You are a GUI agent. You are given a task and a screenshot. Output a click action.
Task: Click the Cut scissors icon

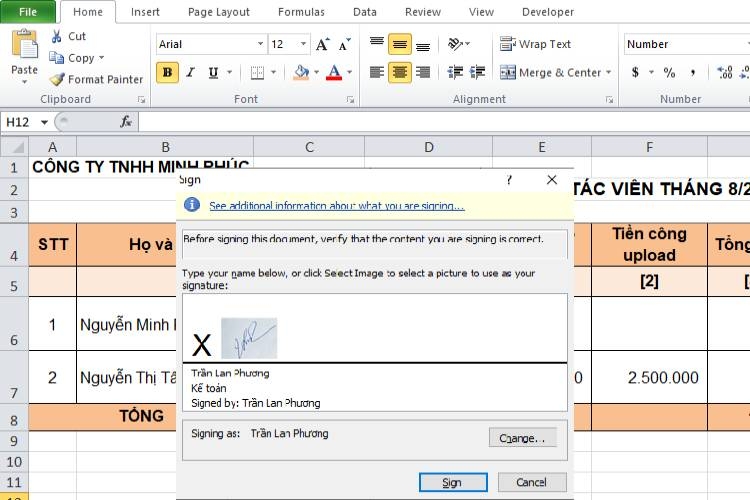tap(56, 36)
